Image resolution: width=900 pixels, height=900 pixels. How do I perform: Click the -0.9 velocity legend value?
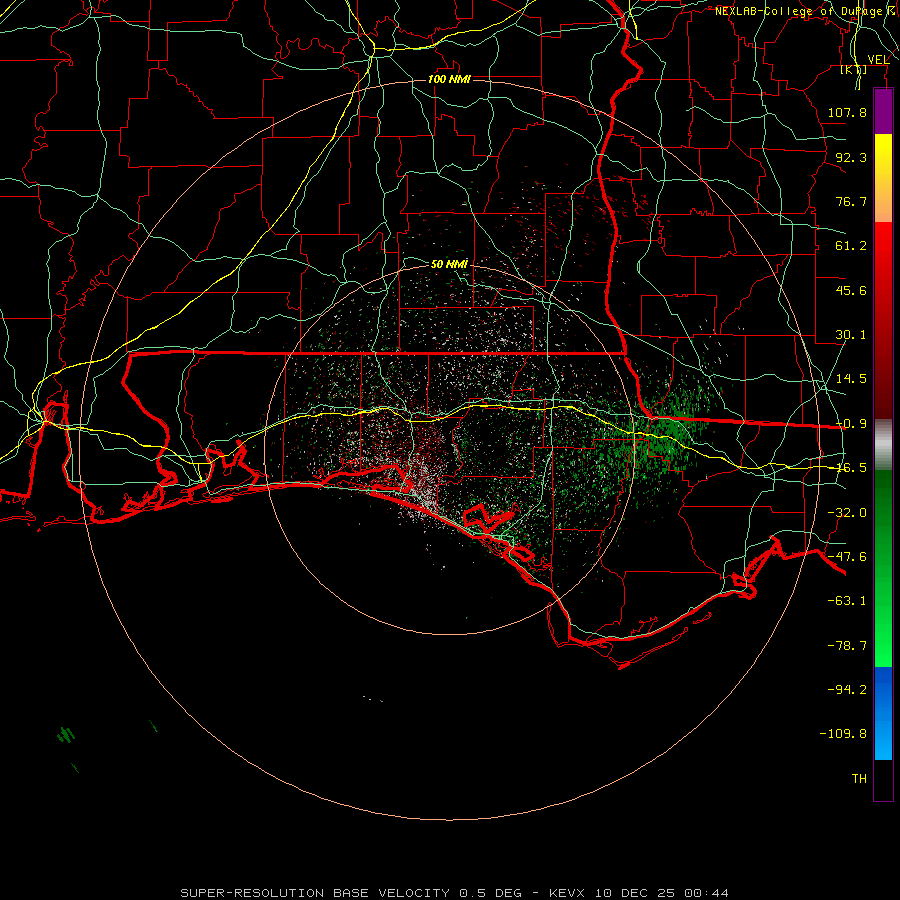tap(851, 424)
